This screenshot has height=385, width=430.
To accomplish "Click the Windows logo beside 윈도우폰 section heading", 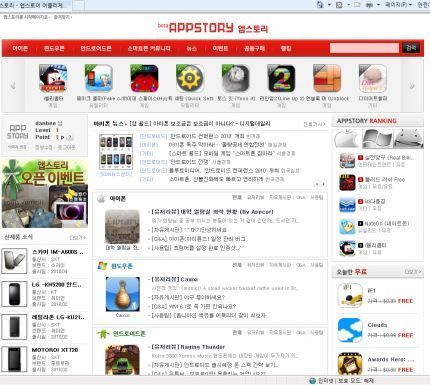I will 102,266.
